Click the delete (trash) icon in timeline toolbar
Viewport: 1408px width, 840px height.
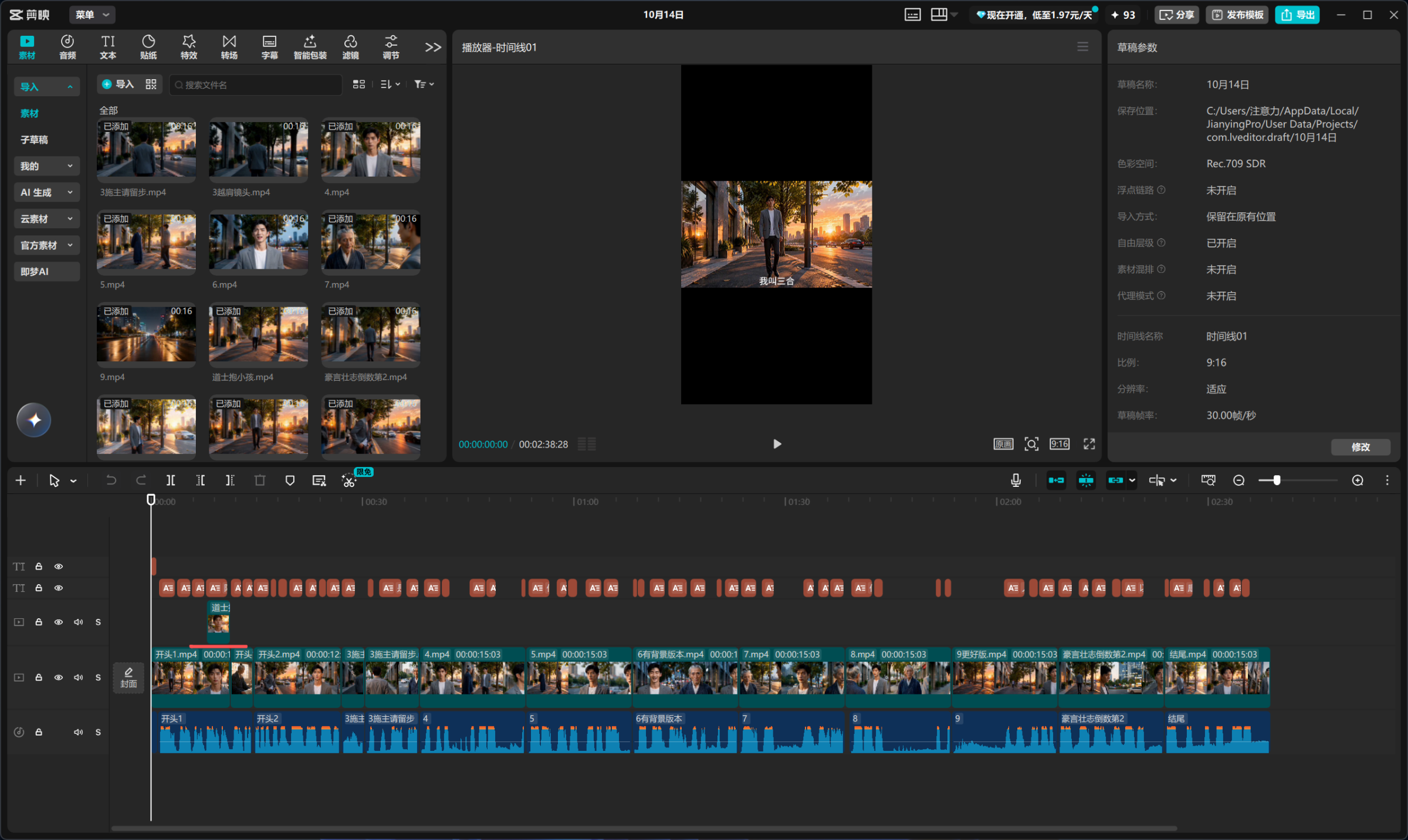coord(260,480)
